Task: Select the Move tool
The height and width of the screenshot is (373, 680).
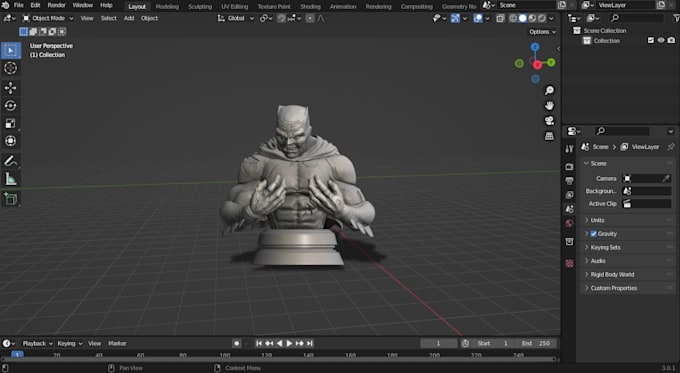Action: tap(10, 88)
